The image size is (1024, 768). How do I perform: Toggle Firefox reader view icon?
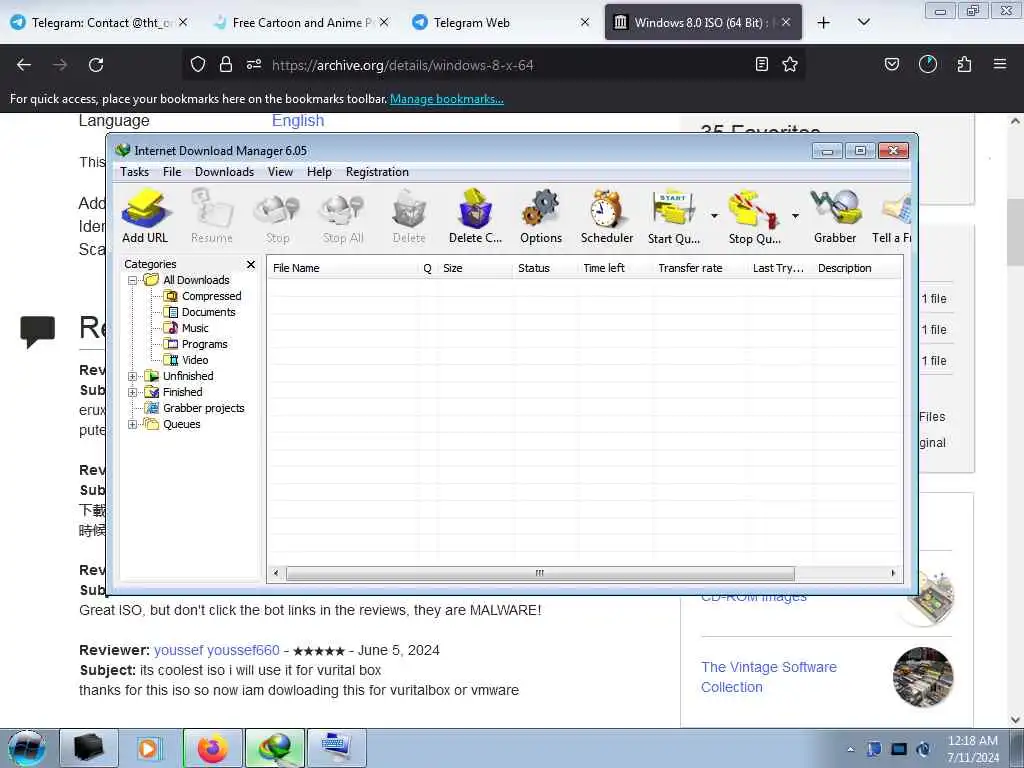tap(761, 64)
